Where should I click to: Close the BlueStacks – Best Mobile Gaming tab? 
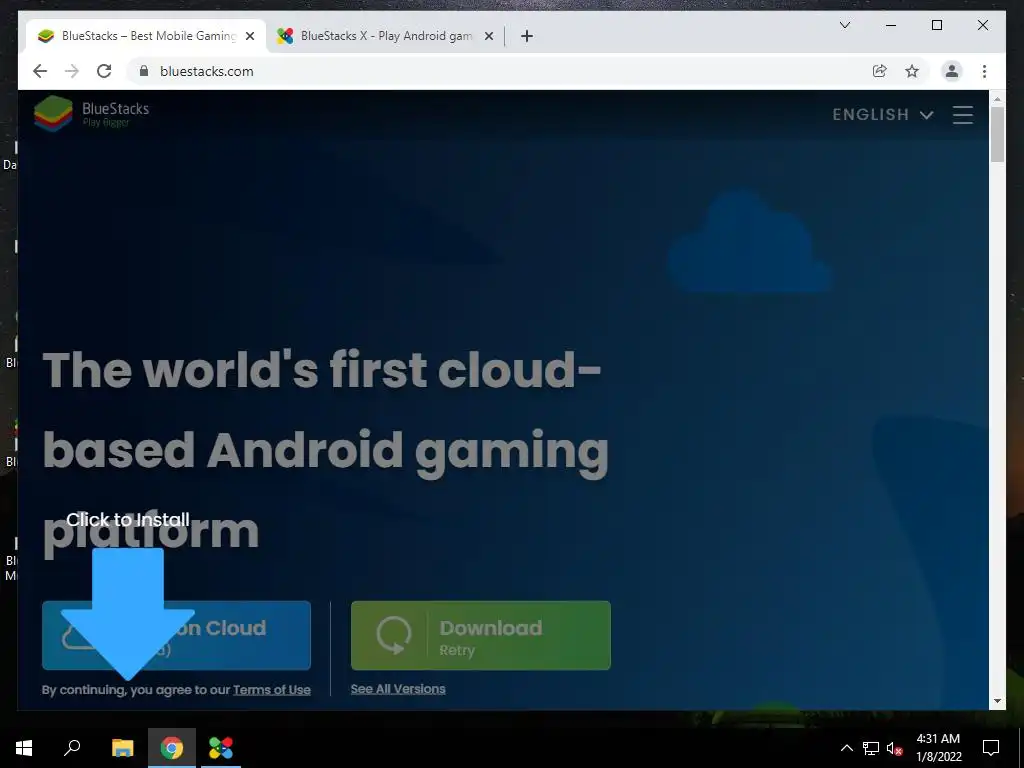coord(249,36)
